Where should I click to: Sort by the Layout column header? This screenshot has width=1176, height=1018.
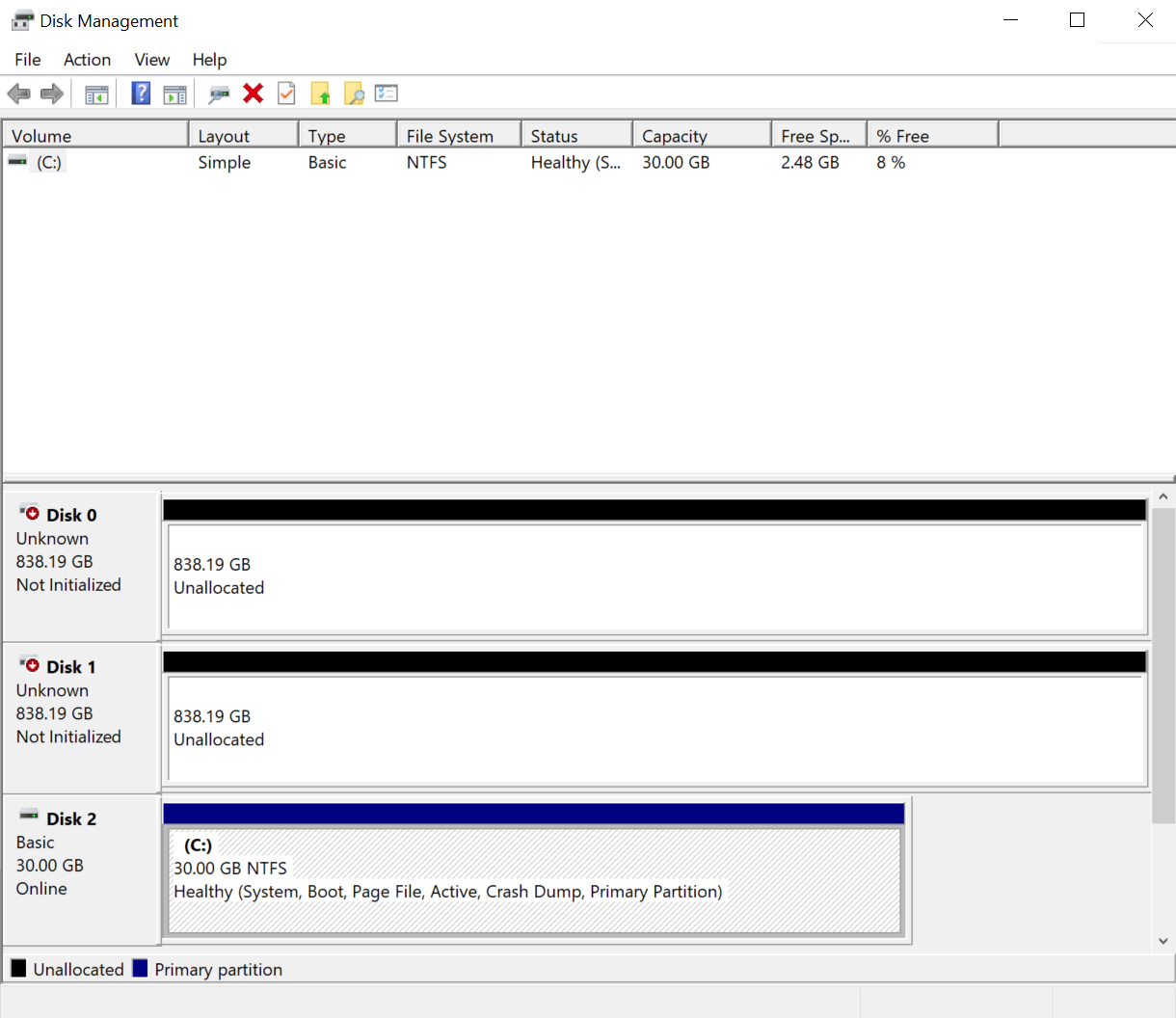tap(243, 136)
